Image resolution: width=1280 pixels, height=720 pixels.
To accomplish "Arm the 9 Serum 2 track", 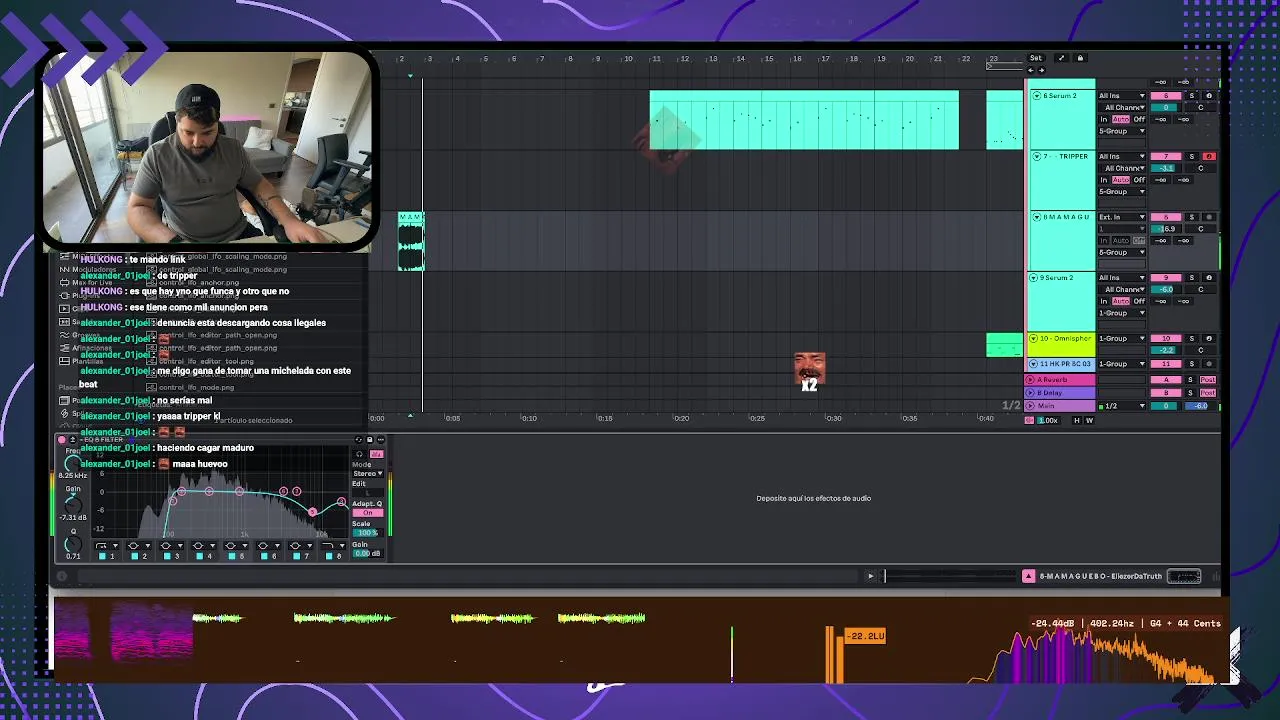I will click(x=1209, y=277).
